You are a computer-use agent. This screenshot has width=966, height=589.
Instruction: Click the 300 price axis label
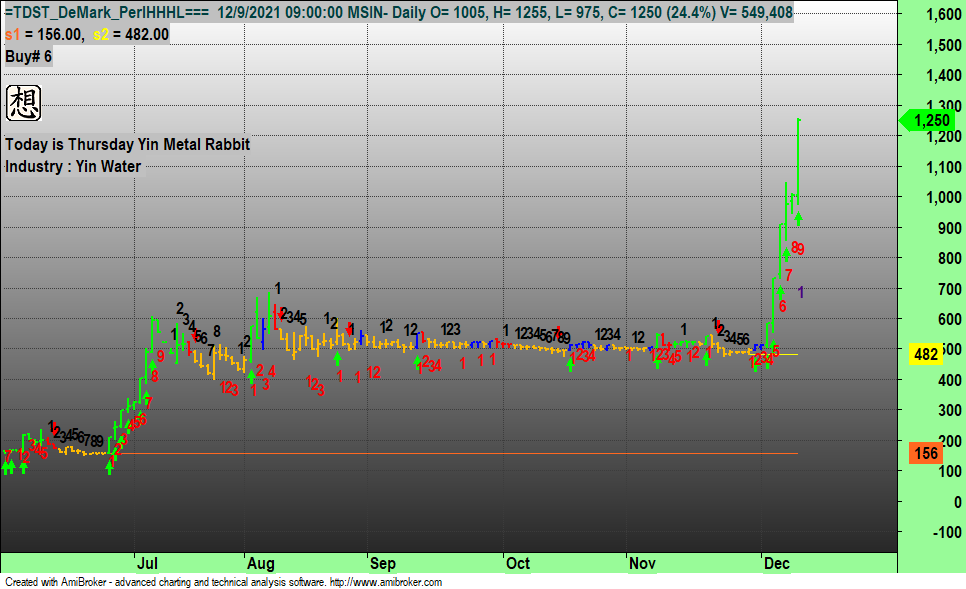pos(949,410)
